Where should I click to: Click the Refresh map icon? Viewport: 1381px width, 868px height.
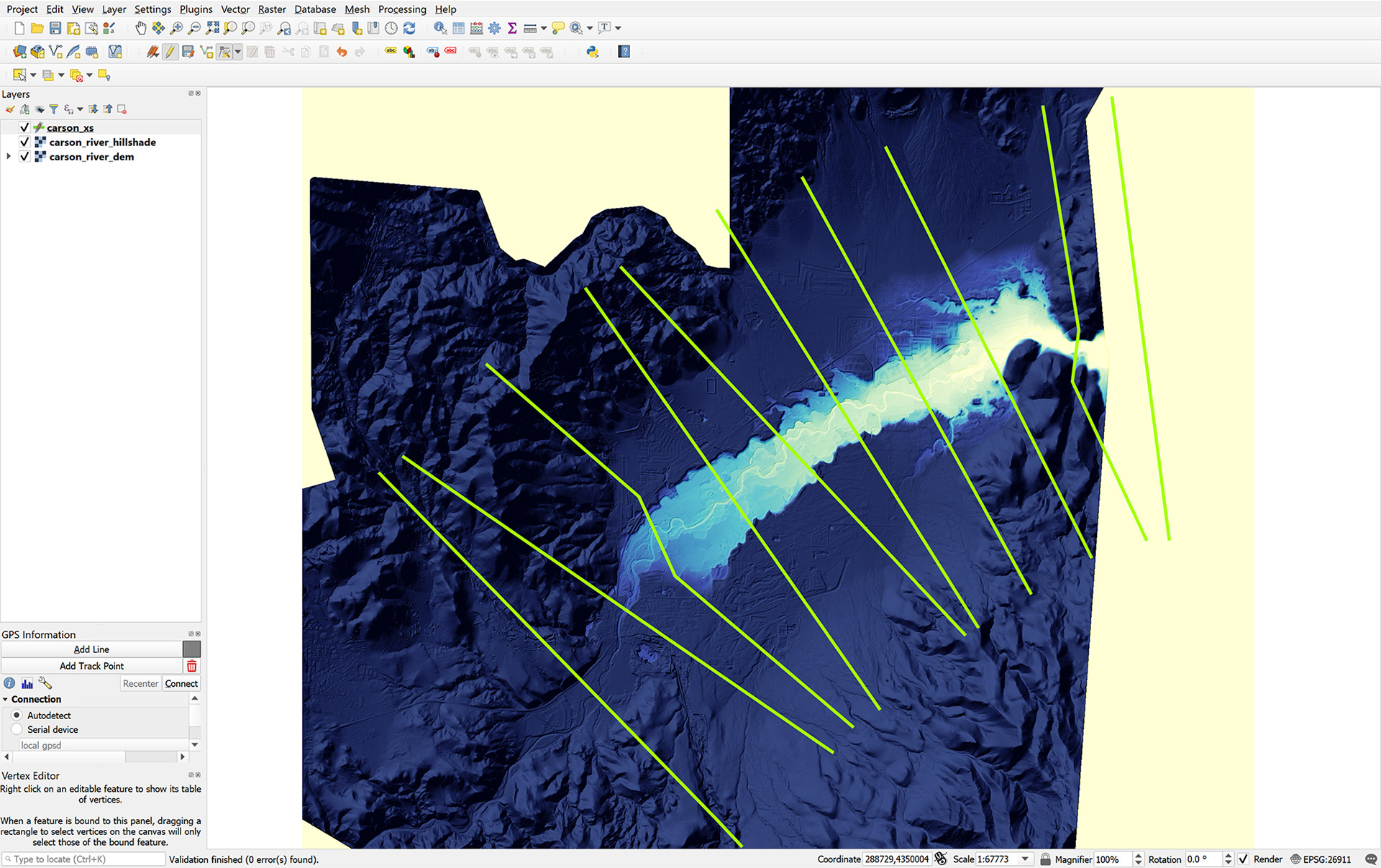(x=409, y=28)
